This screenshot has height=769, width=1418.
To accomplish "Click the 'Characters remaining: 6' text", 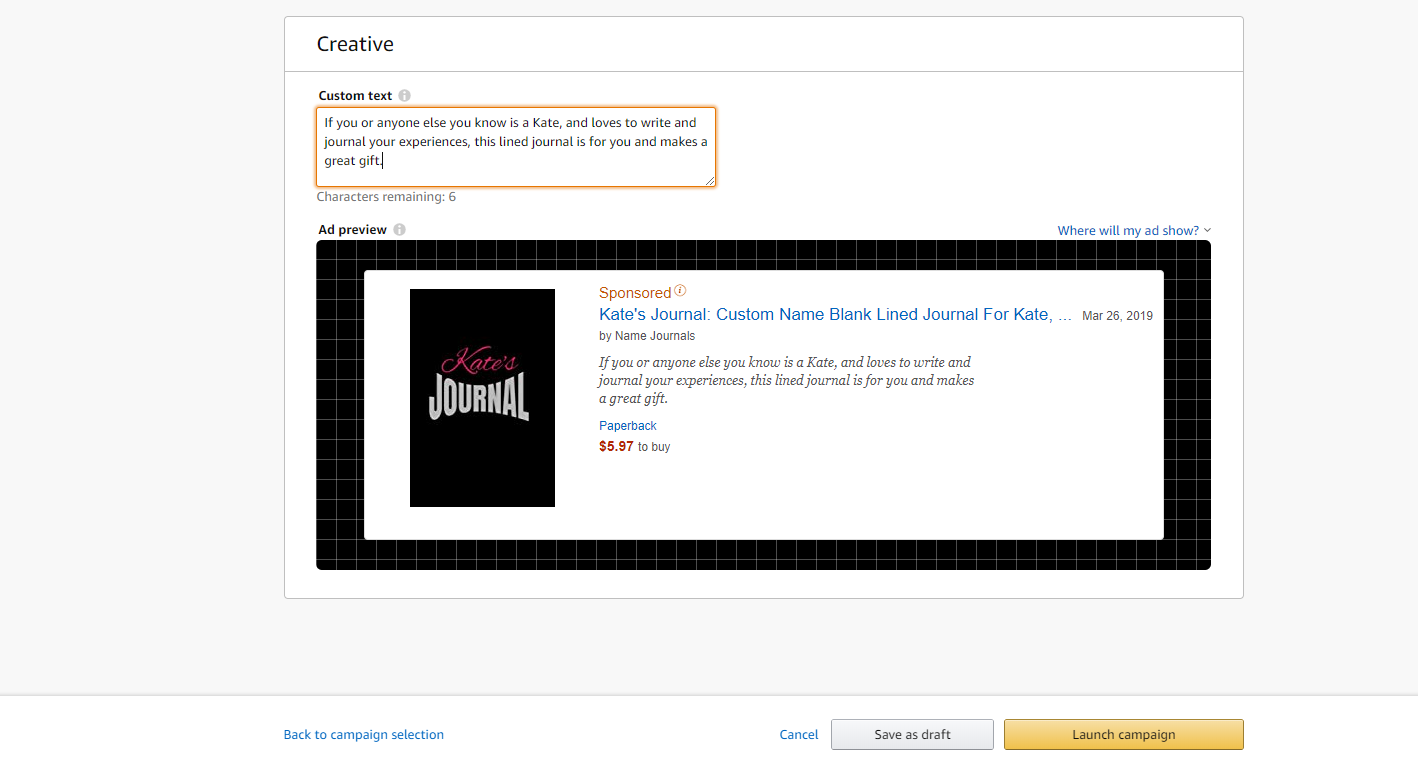I will (x=386, y=197).
